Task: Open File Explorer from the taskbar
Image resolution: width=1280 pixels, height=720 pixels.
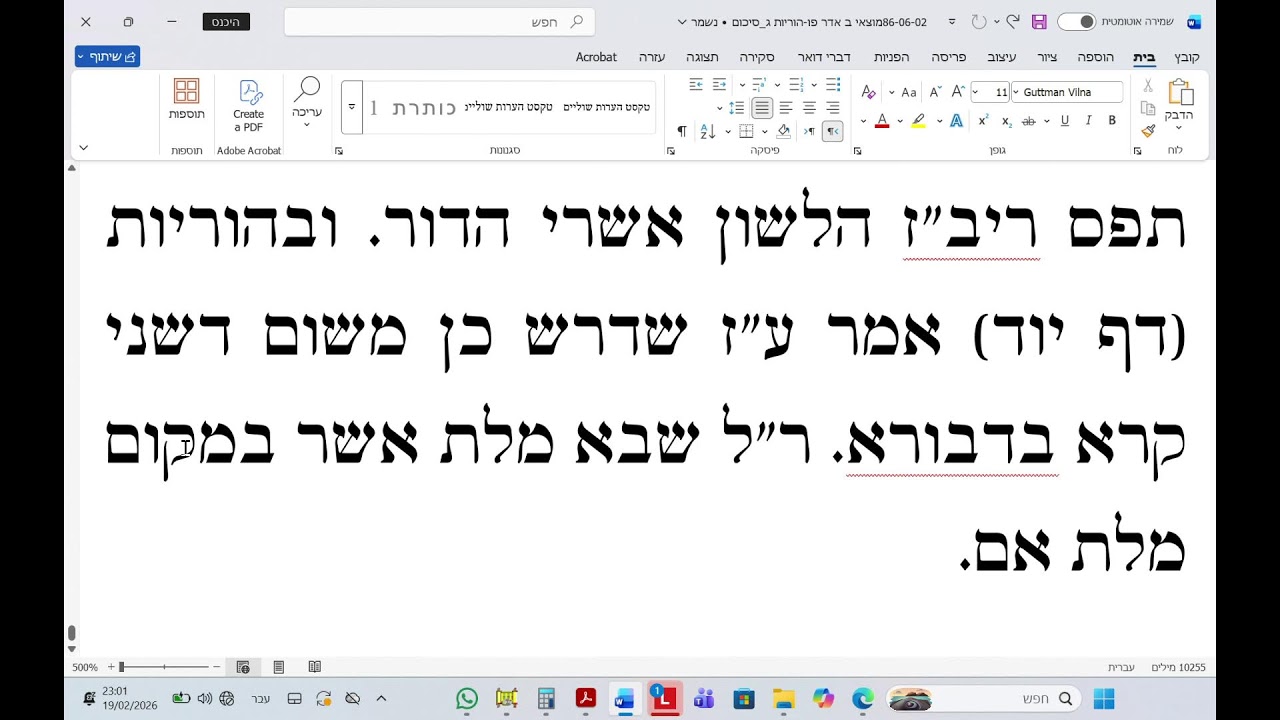Action: [783, 699]
